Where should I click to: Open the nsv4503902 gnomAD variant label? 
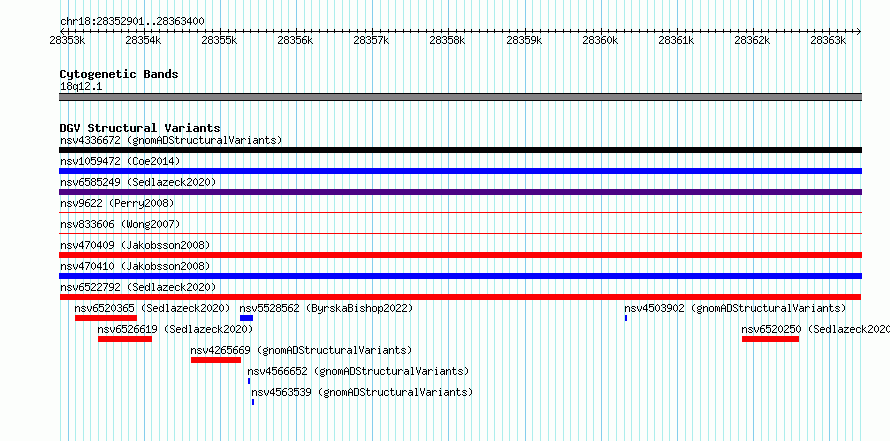(736, 308)
